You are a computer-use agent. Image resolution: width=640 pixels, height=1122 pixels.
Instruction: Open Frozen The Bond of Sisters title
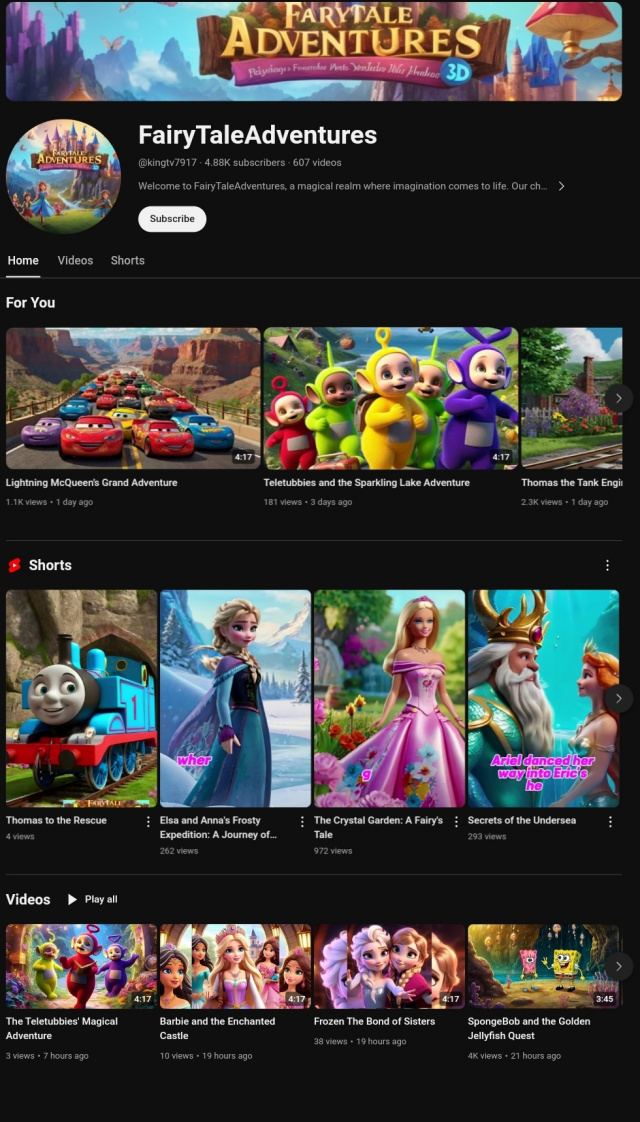[x=374, y=1022]
